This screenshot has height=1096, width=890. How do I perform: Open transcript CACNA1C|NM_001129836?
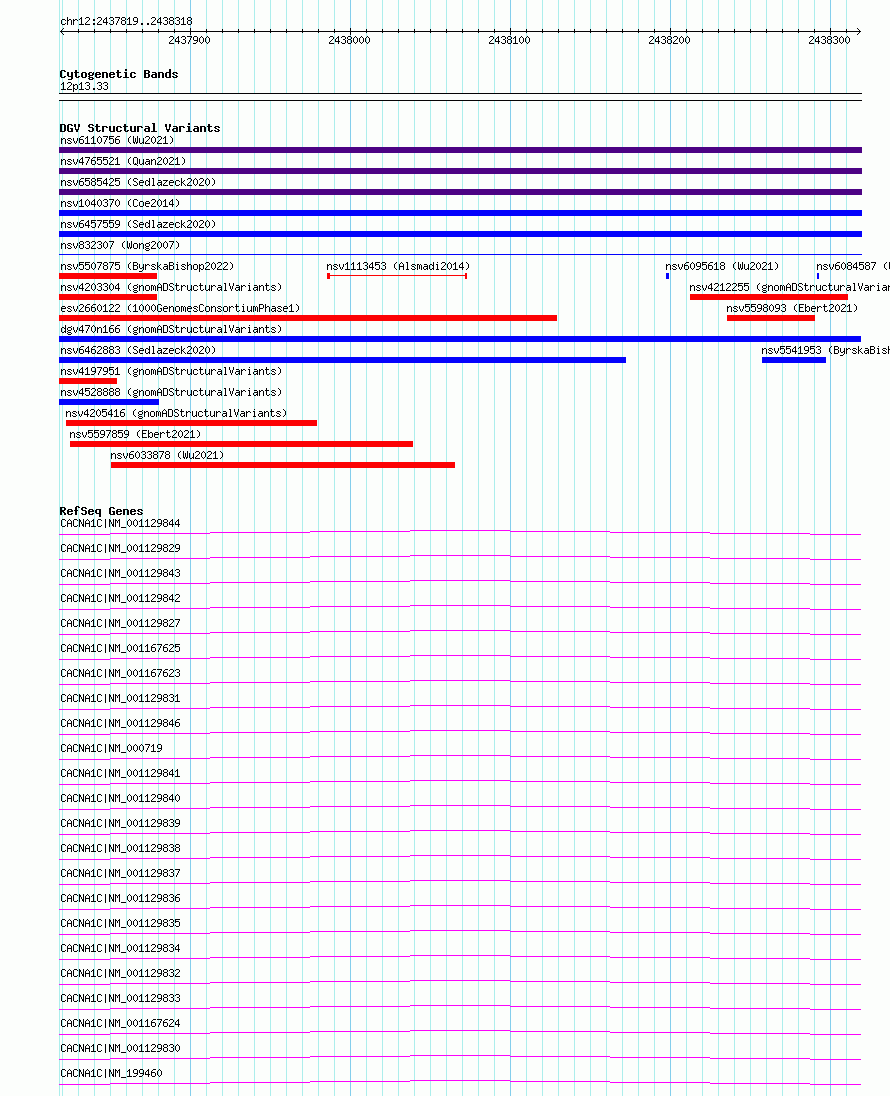coord(120,898)
